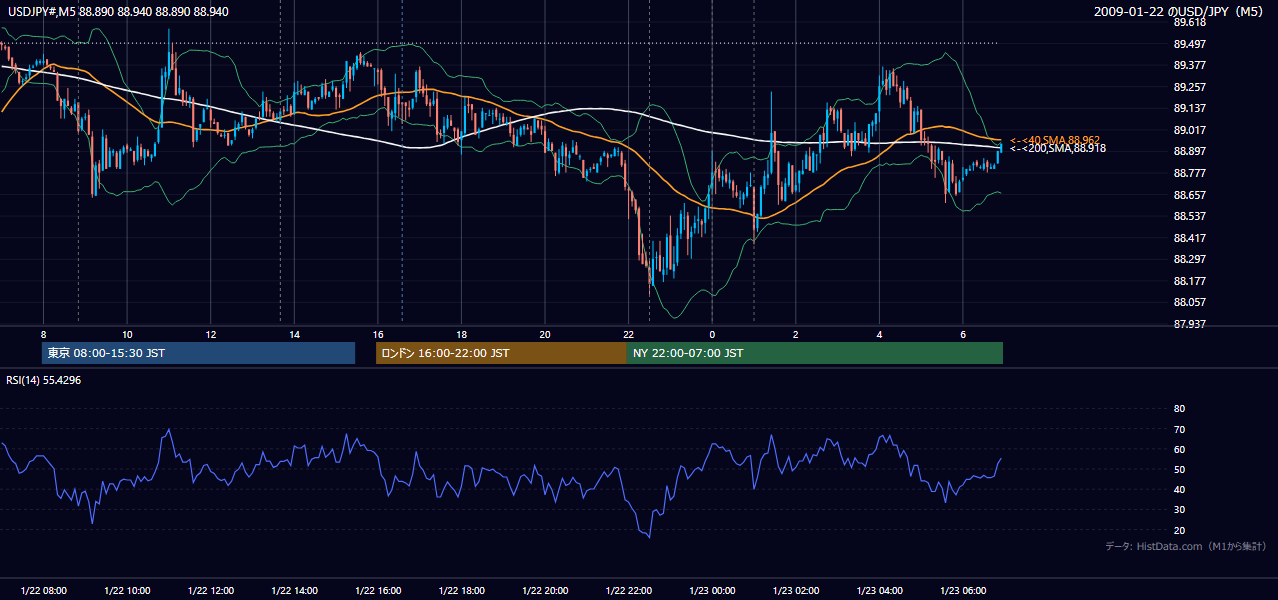Click the hour label 16 under the price chart
1278x600 pixels.
(x=378, y=334)
